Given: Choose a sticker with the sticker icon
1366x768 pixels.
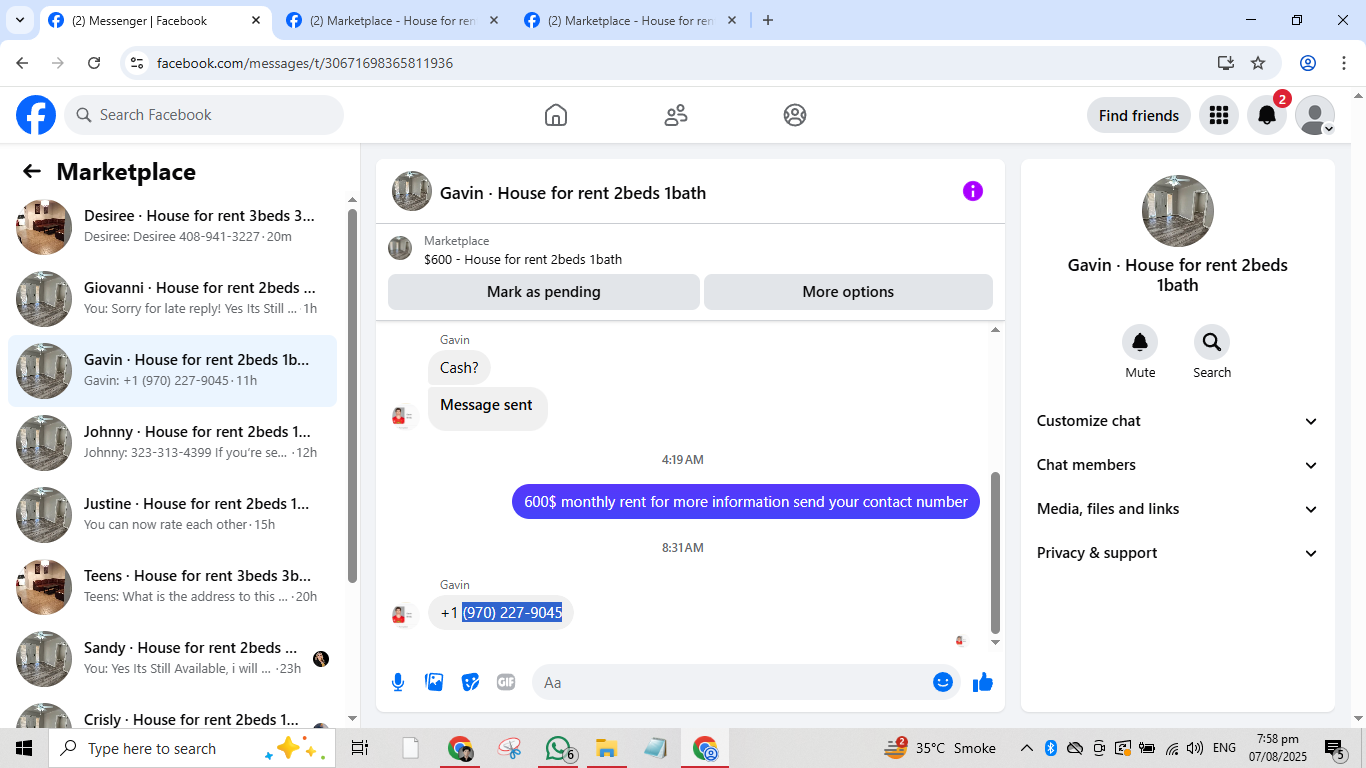Looking at the screenshot, I should pyautogui.click(x=470, y=682).
